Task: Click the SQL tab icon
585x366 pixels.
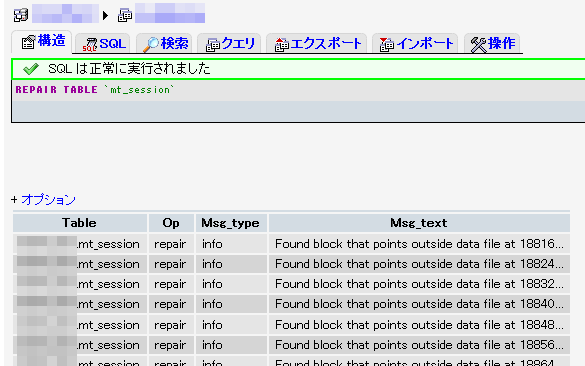Action: [90, 44]
